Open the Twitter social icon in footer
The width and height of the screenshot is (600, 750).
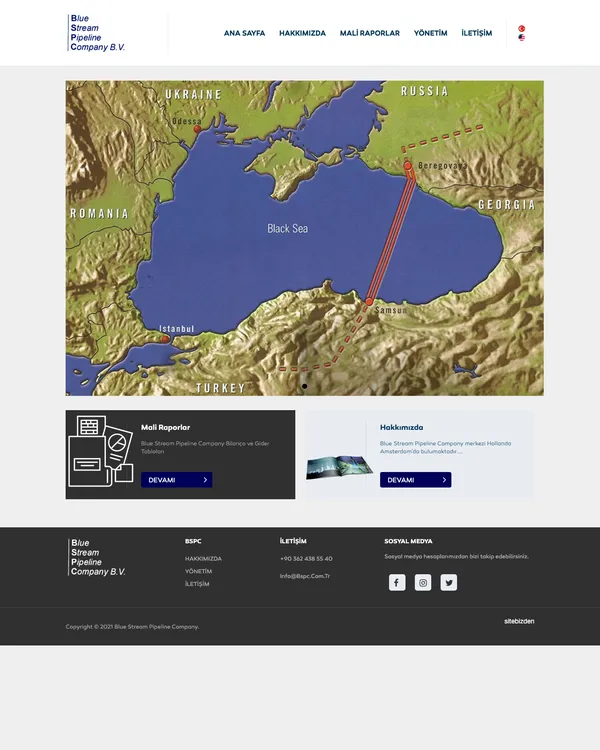click(449, 582)
